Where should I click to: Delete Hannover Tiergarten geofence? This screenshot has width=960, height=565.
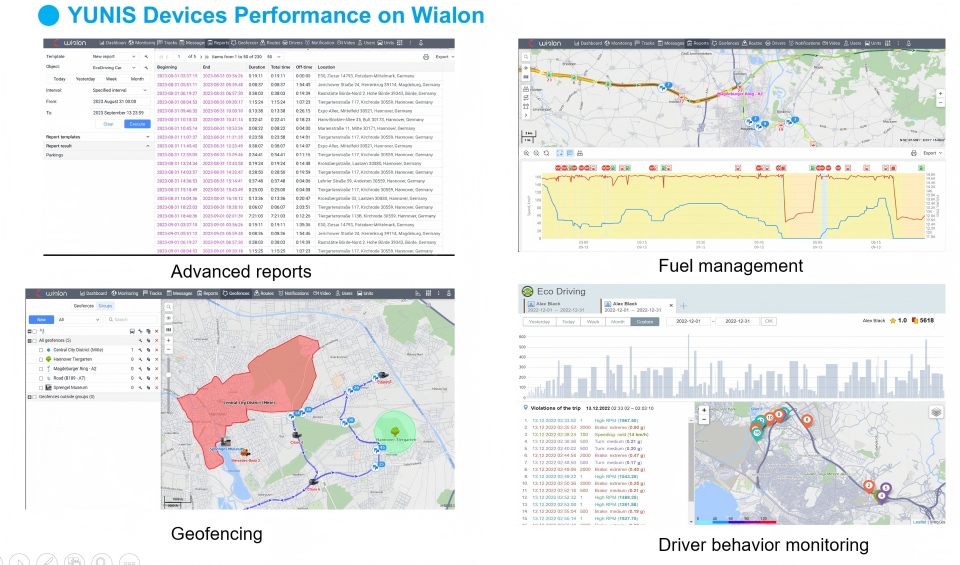coord(157,359)
